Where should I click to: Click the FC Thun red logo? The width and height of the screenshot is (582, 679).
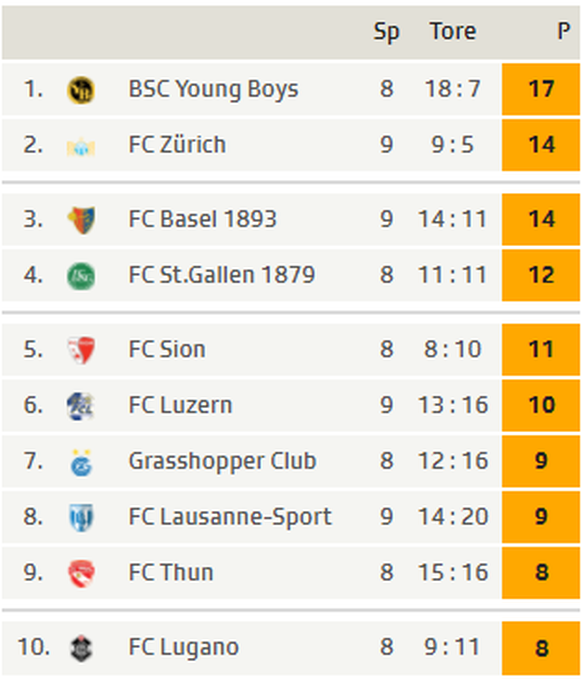[x=81, y=573]
